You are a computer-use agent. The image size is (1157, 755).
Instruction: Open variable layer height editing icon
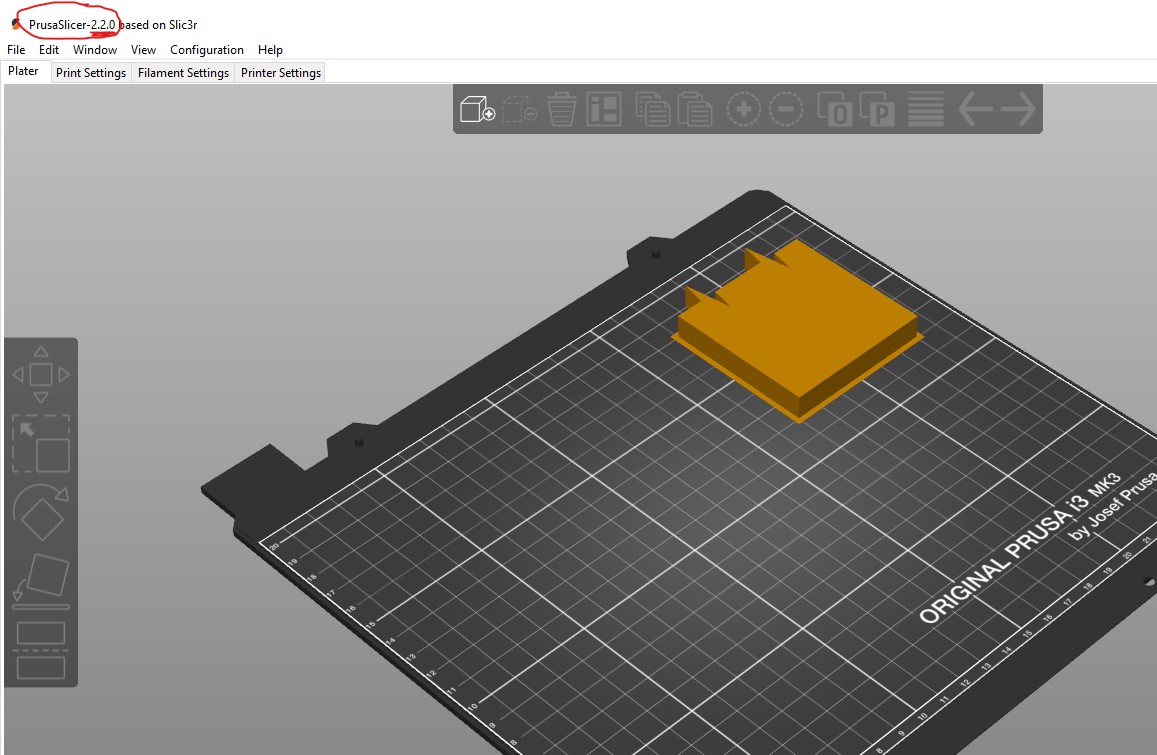click(925, 109)
